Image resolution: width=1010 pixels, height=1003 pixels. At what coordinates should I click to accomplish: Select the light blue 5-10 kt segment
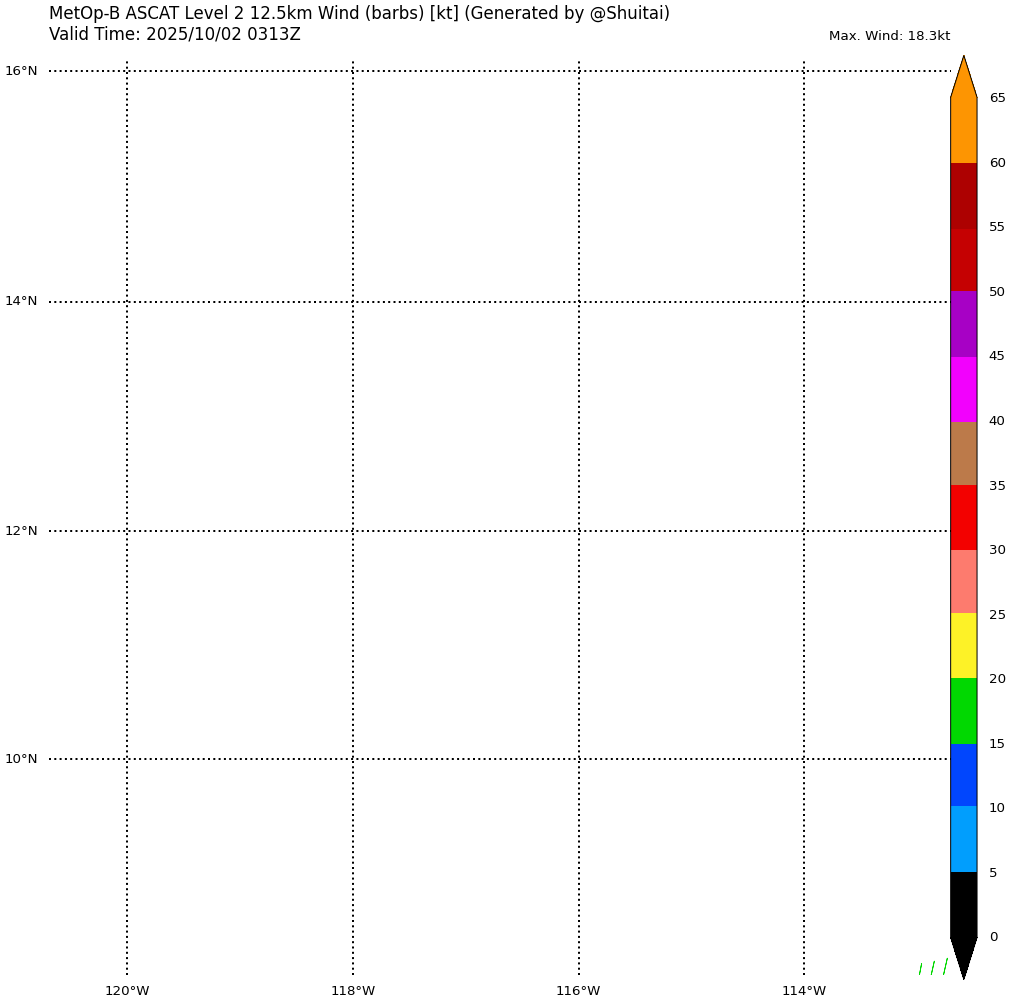point(963,839)
